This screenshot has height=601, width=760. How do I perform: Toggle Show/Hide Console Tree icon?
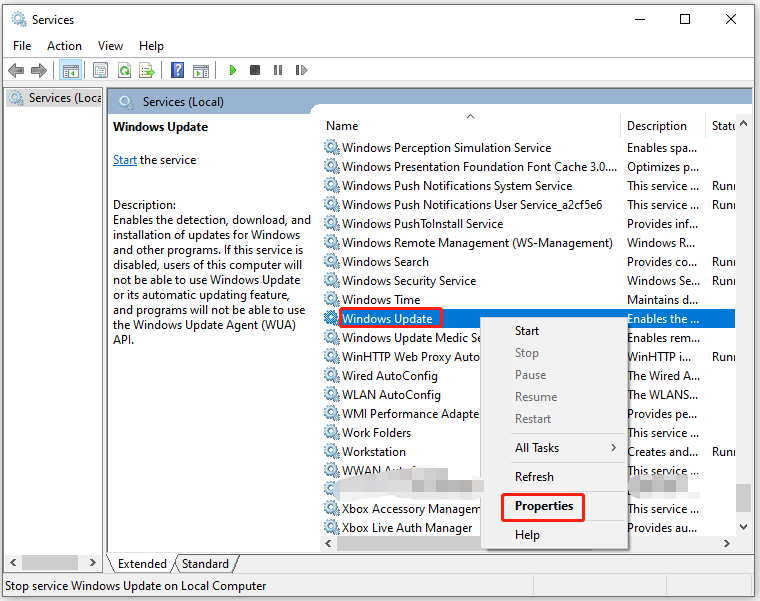[70, 71]
